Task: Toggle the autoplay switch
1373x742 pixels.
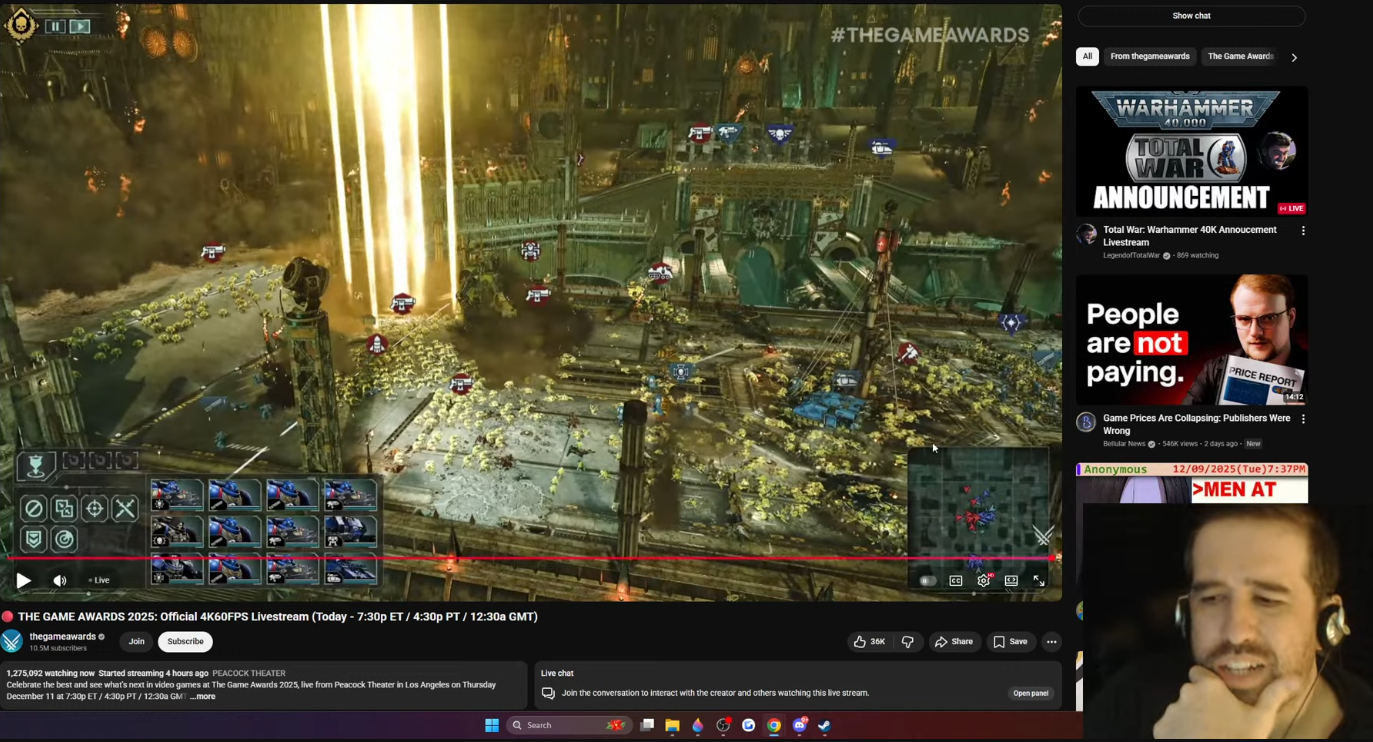Action: tap(928, 581)
